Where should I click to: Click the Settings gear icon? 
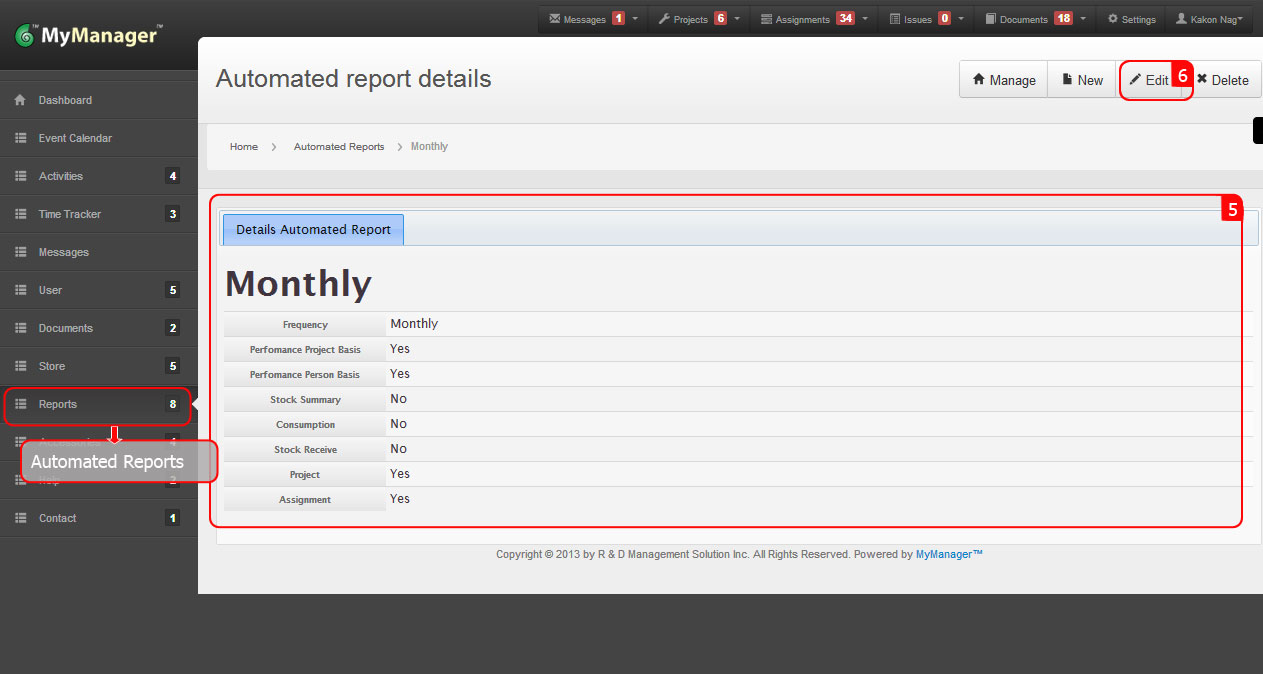(1113, 18)
